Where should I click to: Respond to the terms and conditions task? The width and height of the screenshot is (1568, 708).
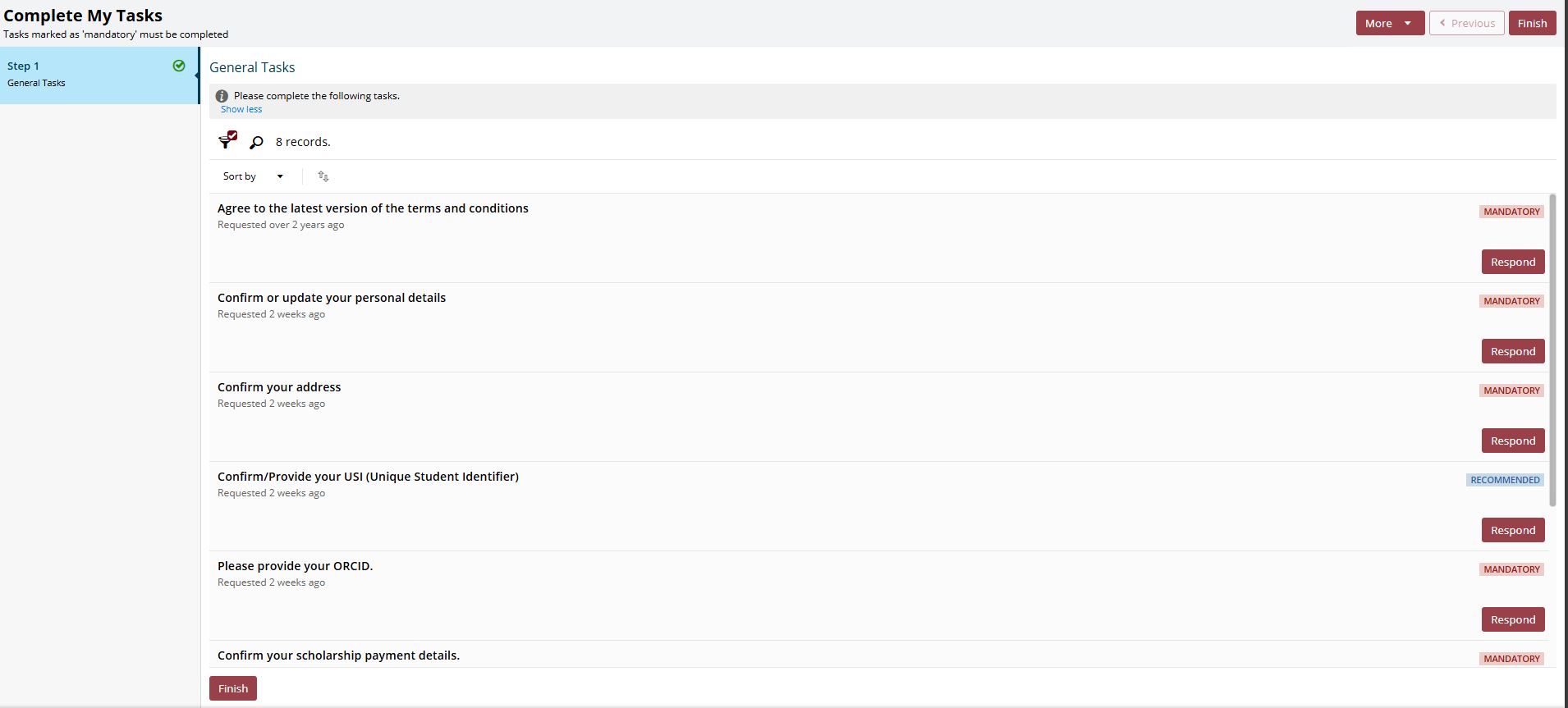pos(1513,262)
